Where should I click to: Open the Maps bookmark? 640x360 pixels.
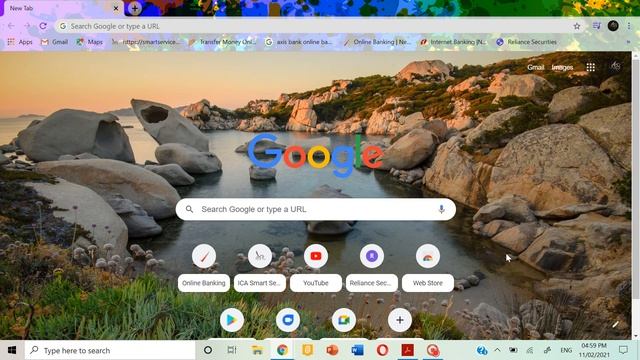click(x=90, y=42)
